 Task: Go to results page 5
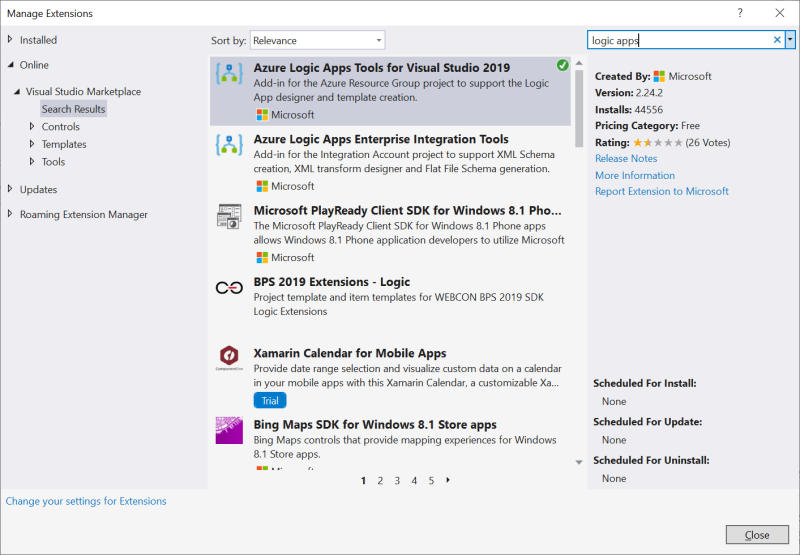[x=431, y=481]
